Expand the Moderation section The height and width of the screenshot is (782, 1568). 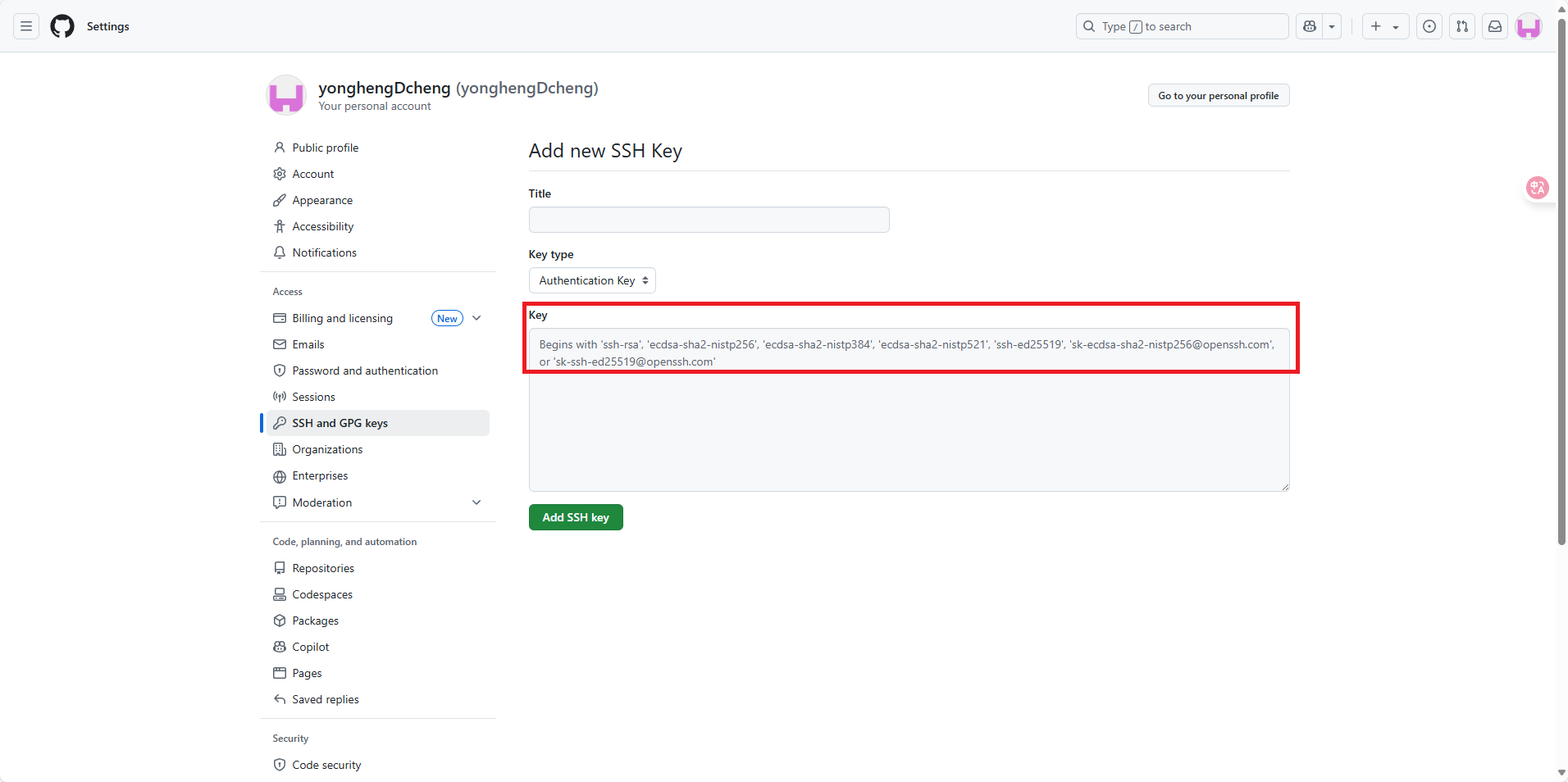476,502
